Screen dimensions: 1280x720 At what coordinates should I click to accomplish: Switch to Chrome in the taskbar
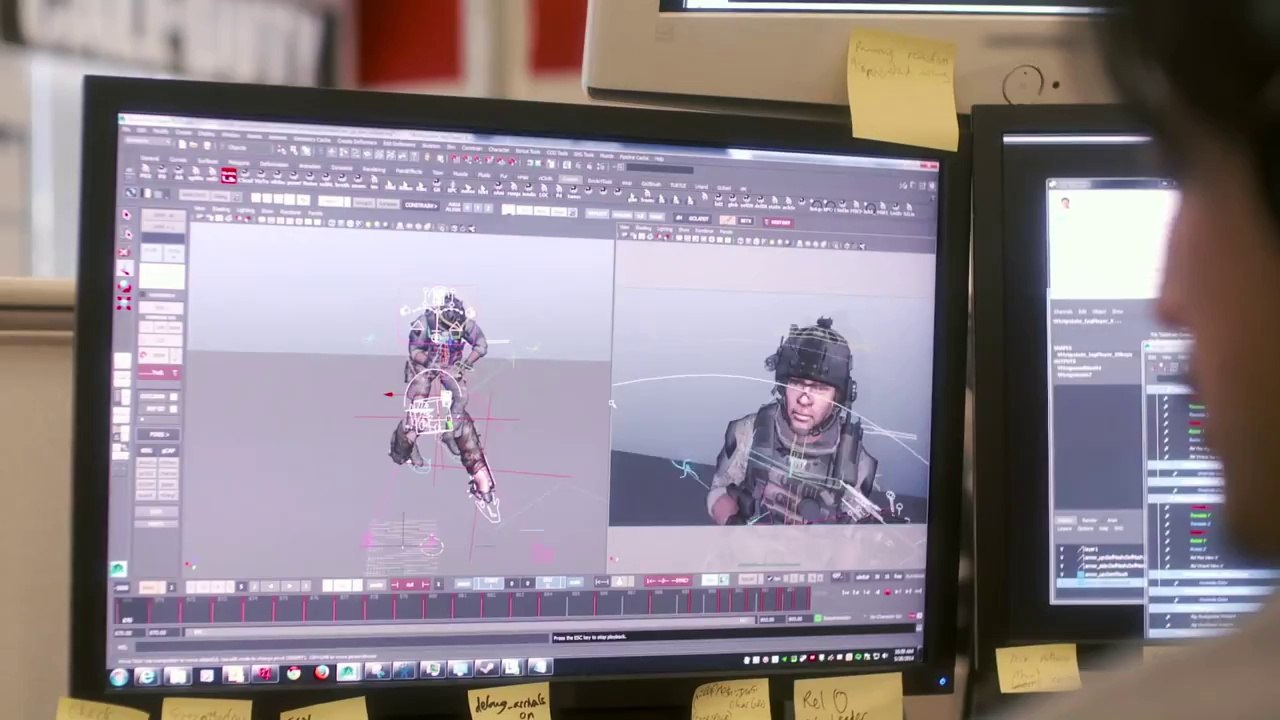tap(292, 674)
